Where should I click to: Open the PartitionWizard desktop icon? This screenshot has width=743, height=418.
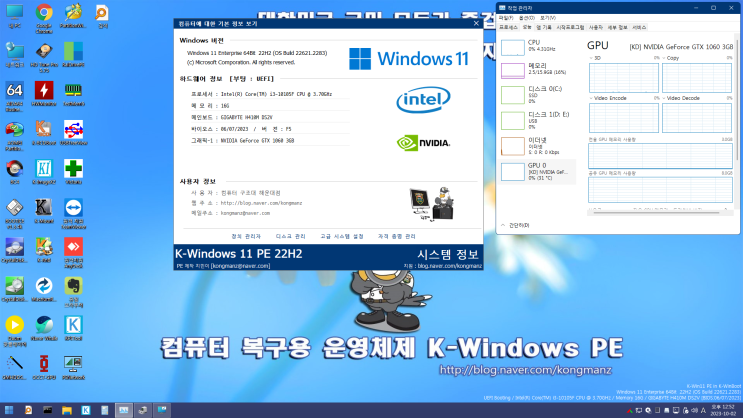[73, 16]
